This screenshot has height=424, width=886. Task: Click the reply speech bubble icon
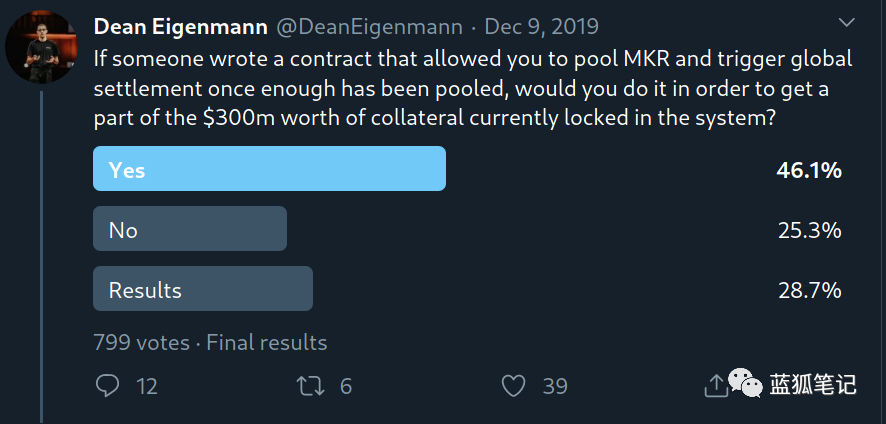(107, 386)
